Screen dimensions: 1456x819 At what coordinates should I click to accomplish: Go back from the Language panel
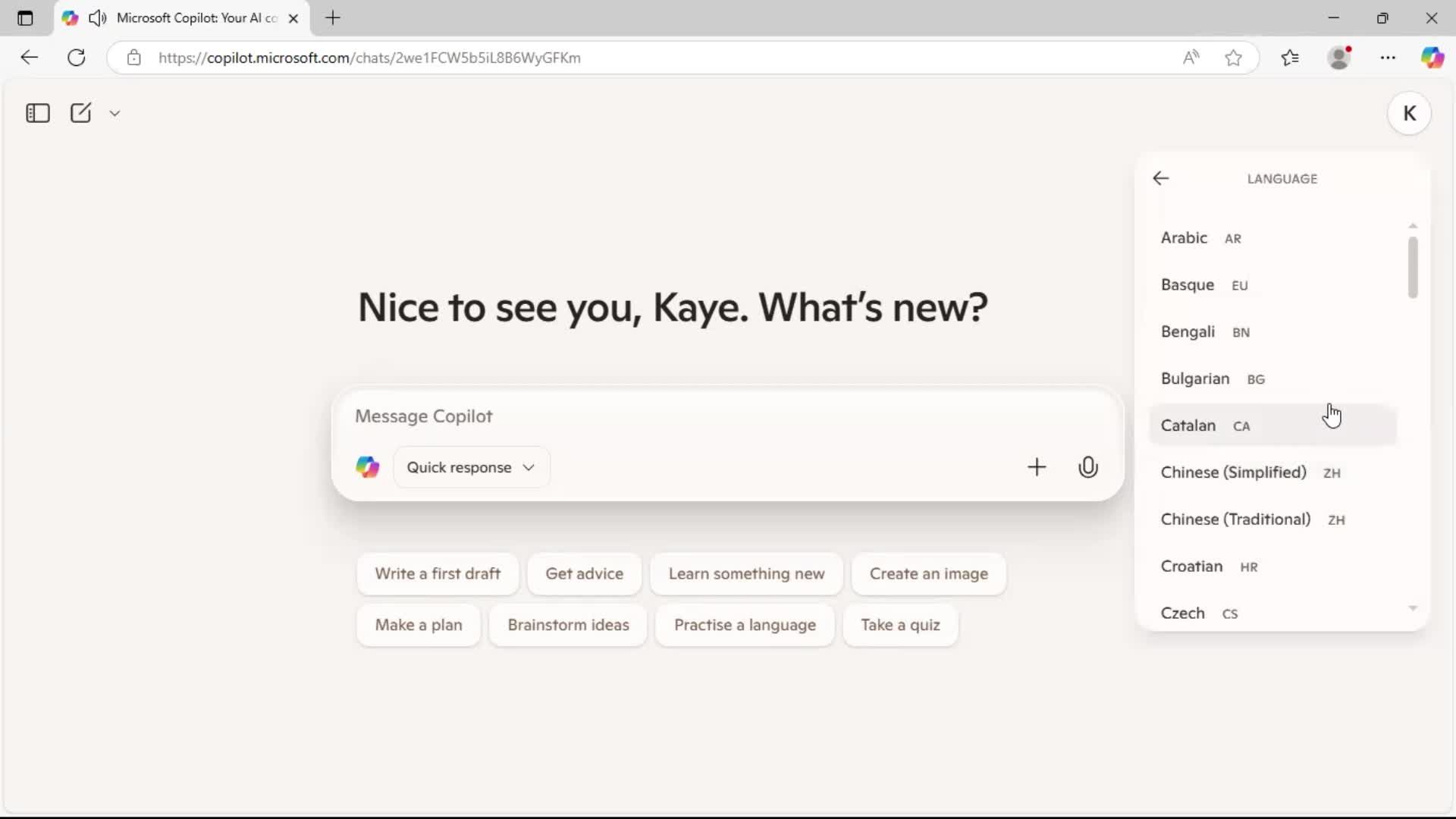click(x=1161, y=178)
